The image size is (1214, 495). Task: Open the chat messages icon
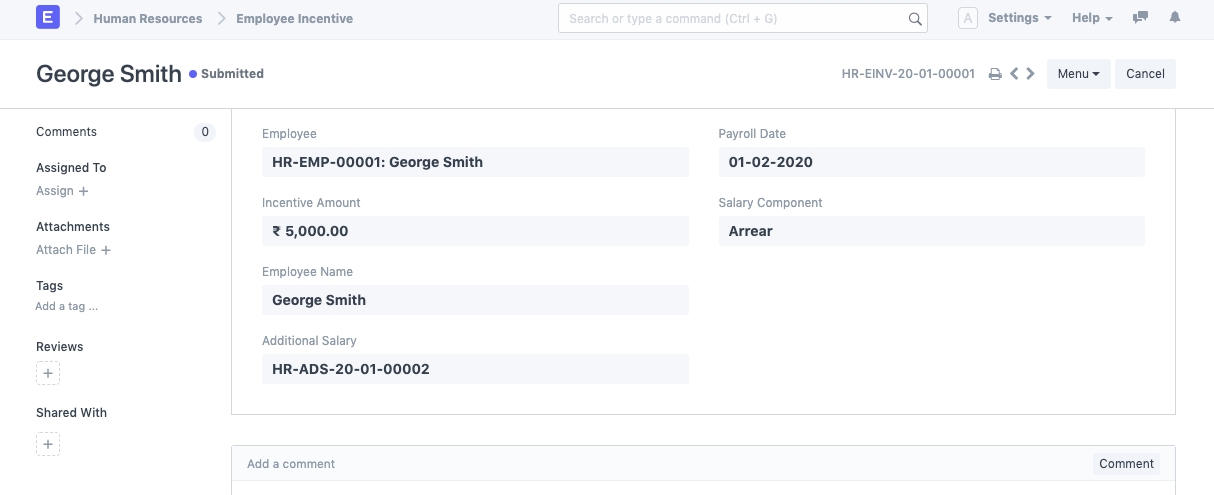(x=1140, y=18)
